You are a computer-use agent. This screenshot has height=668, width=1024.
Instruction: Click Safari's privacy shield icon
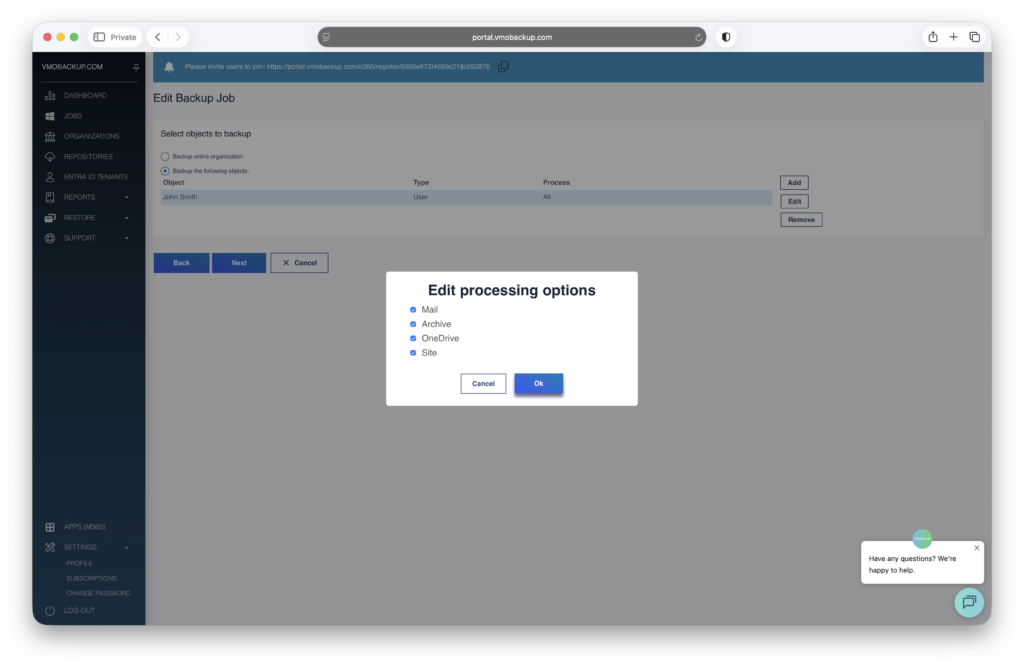[726, 37]
